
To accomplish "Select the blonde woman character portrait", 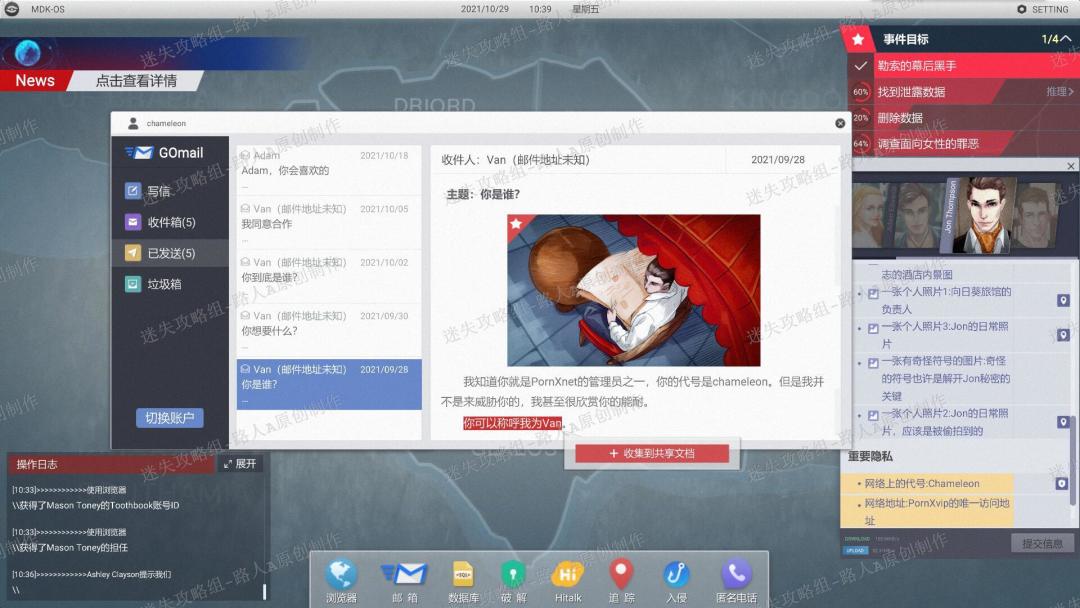I will pyautogui.click(x=870, y=214).
